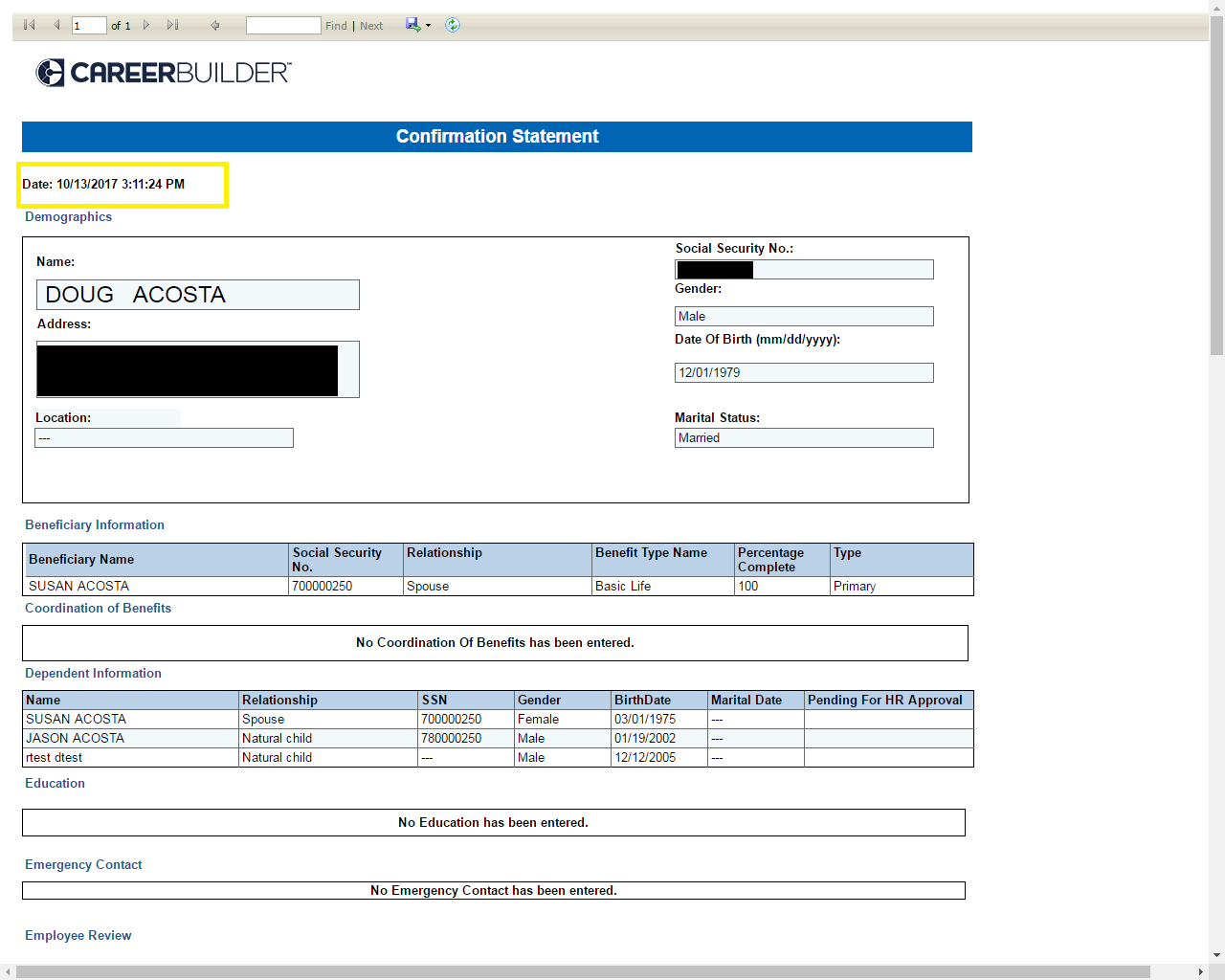Click the export save disk icon

(412, 25)
